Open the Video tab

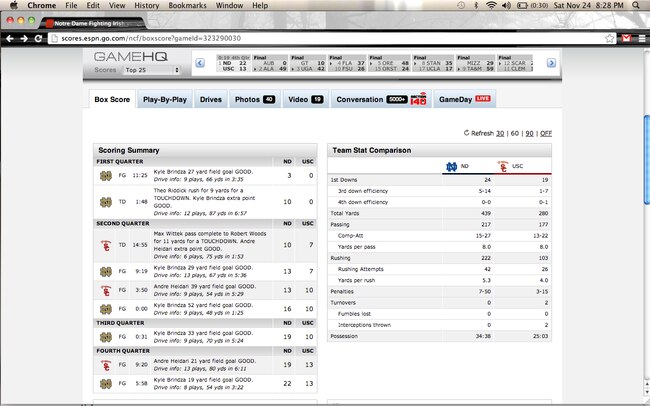click(x=306, y=100)
